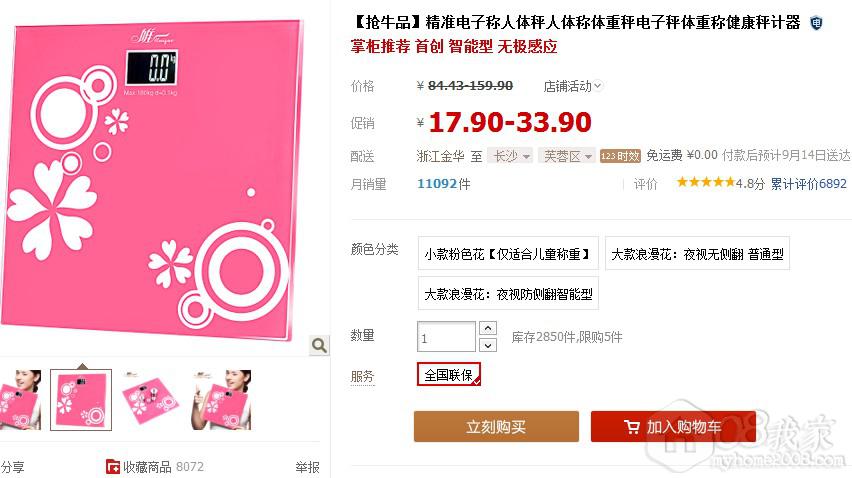Select the 小款粉色花 color option
The height and width of the screenshot is (478, 852).
[508, 253]
